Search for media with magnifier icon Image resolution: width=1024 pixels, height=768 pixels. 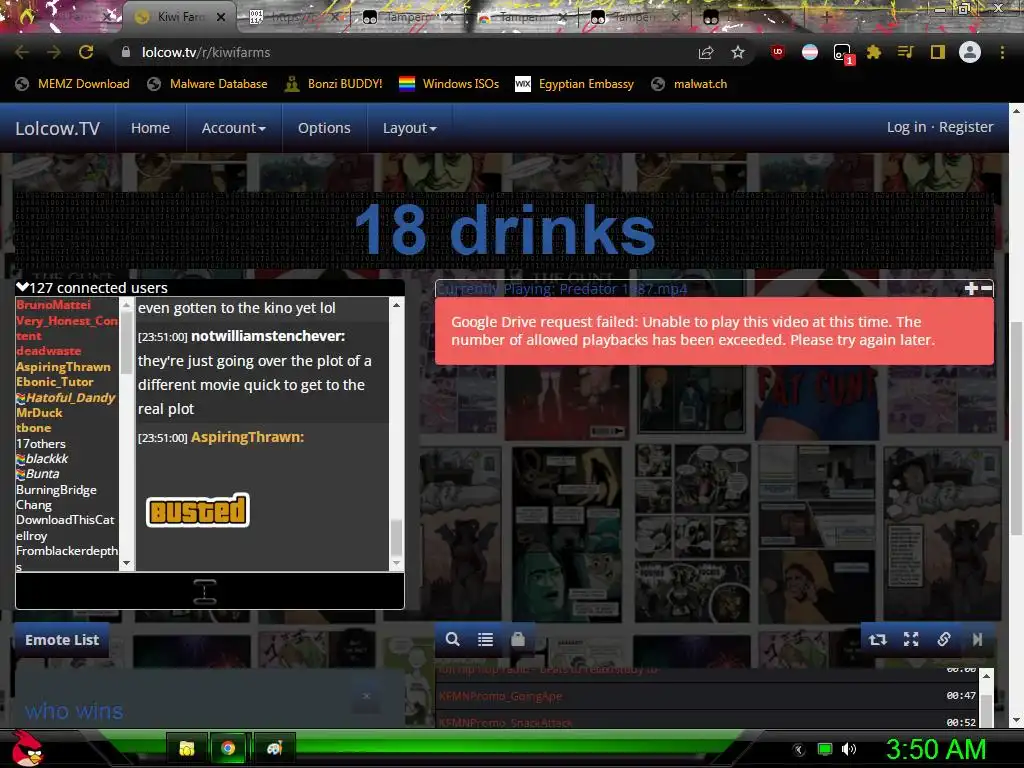click(x=453, y=639)
